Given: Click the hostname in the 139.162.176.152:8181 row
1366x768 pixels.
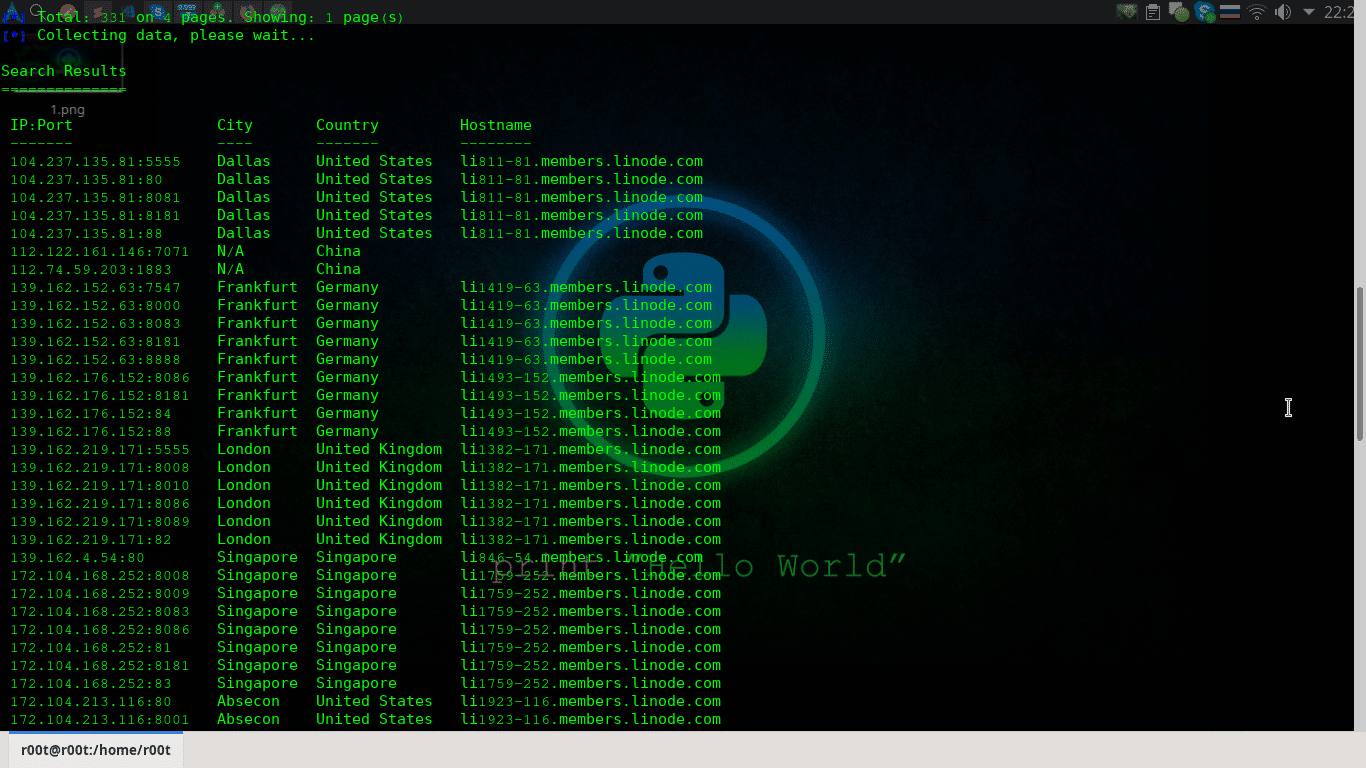Looking at the screenshot, I should 591,395.
